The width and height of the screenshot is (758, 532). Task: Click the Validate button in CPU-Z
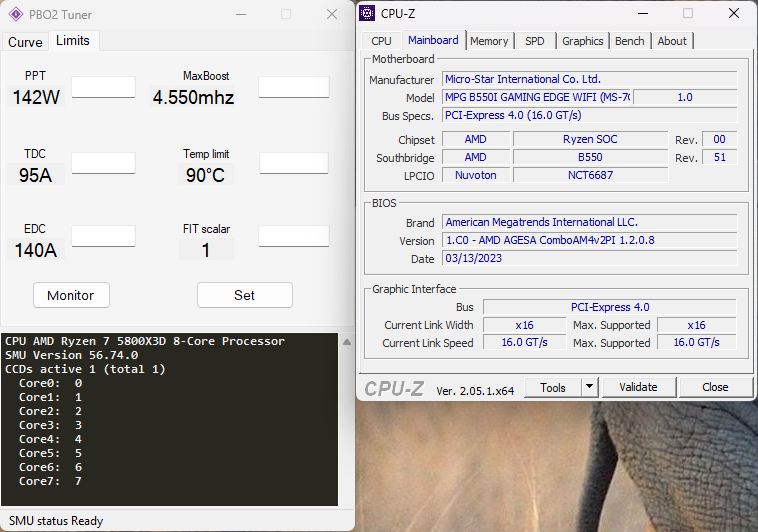pyautogui.click(x=638, y=387)
